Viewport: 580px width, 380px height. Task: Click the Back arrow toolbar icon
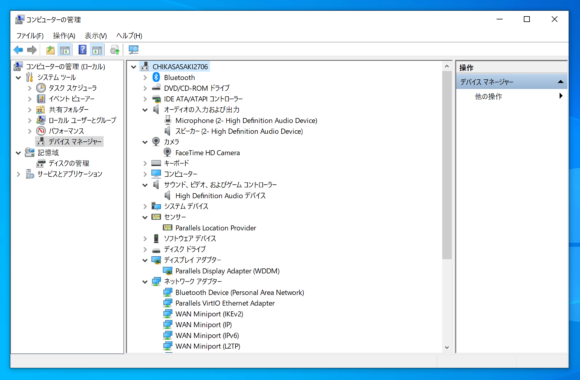coord(18,50)
